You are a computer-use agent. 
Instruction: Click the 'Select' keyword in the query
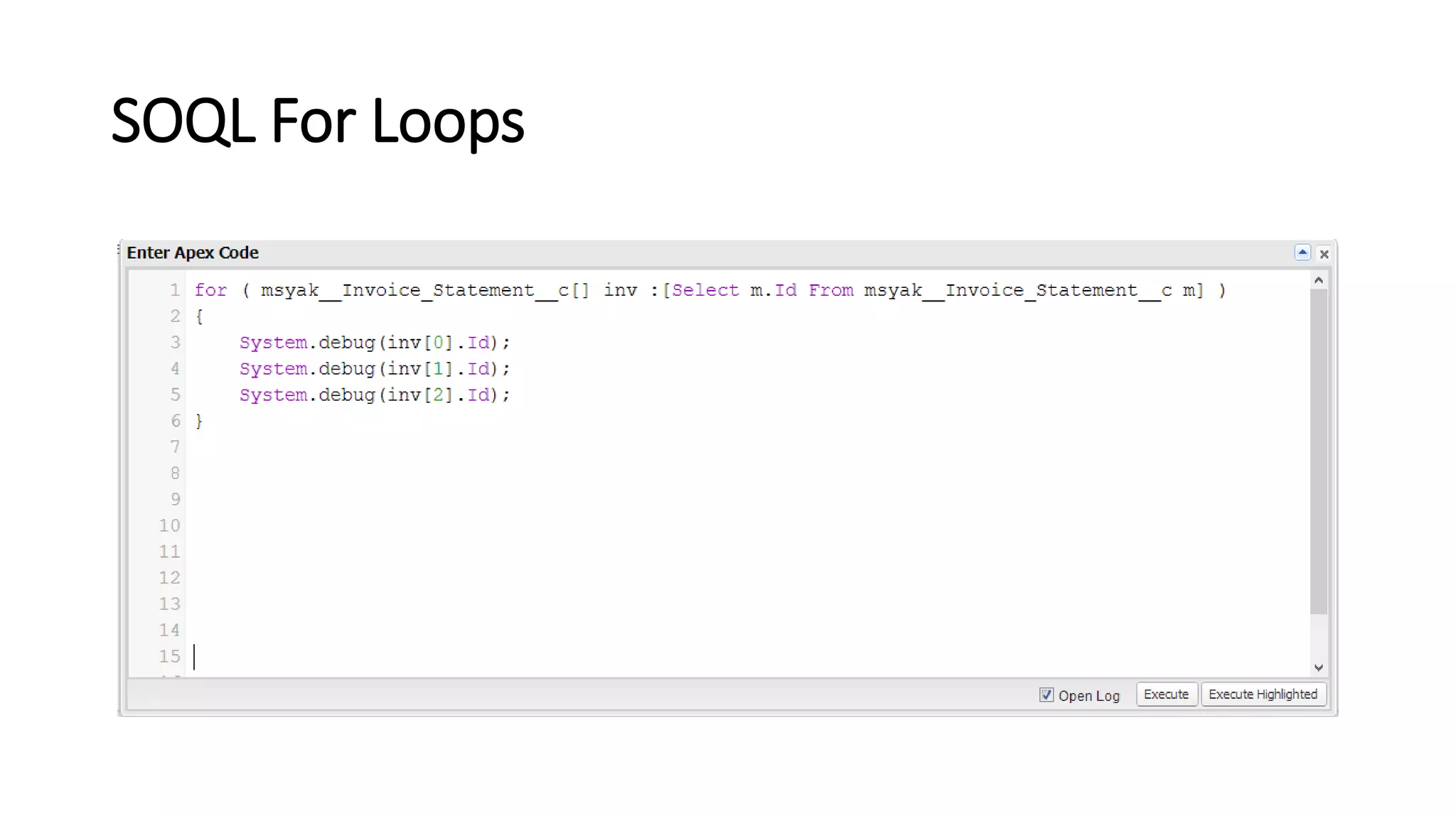pos(705,290)
